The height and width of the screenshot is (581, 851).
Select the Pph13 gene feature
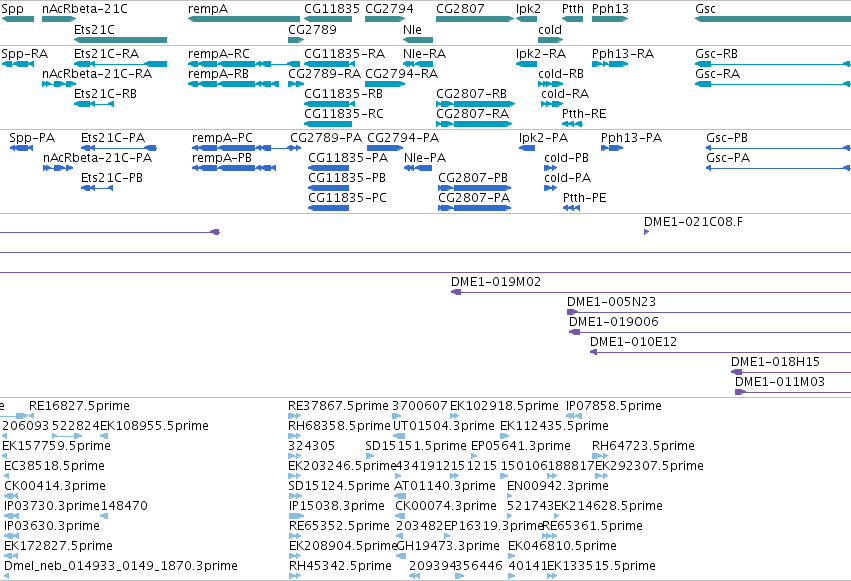(610, 19)
